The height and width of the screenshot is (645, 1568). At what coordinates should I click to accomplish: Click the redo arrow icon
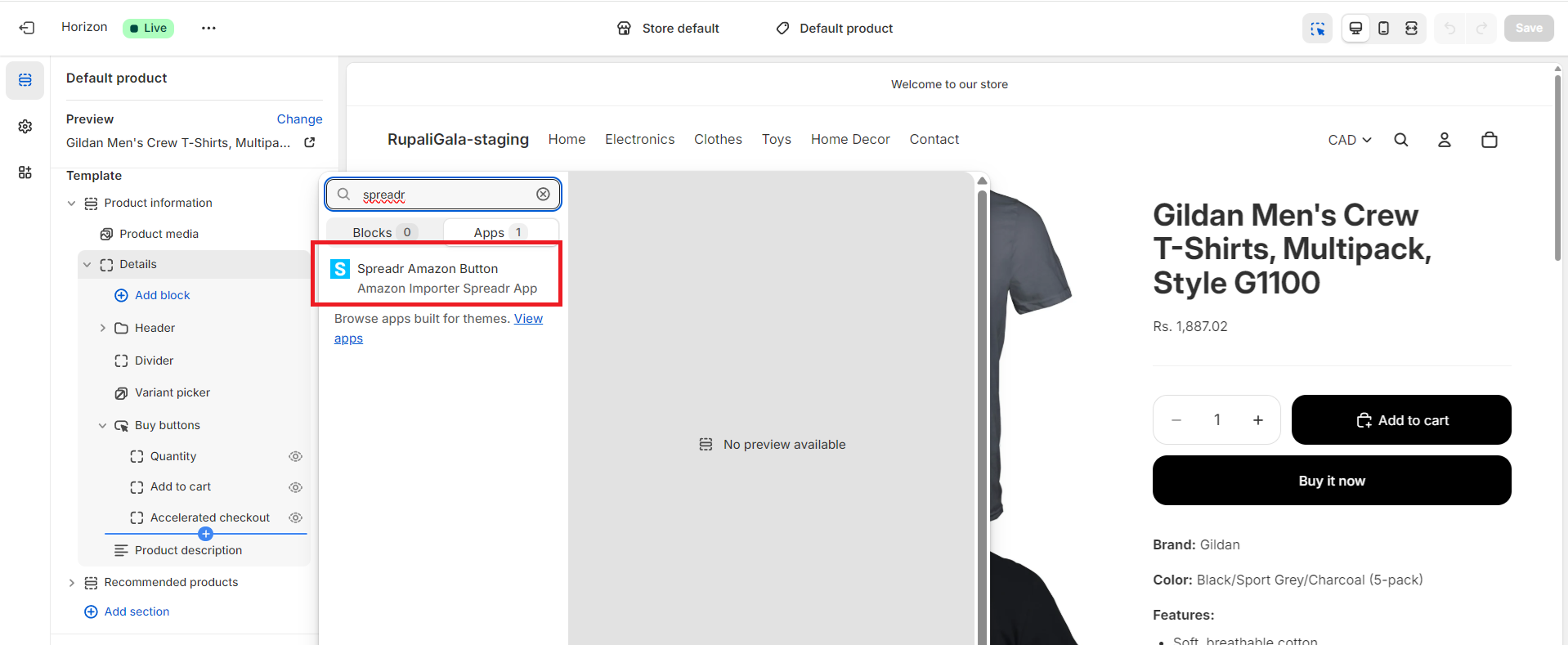click(x=1481, y=29)
